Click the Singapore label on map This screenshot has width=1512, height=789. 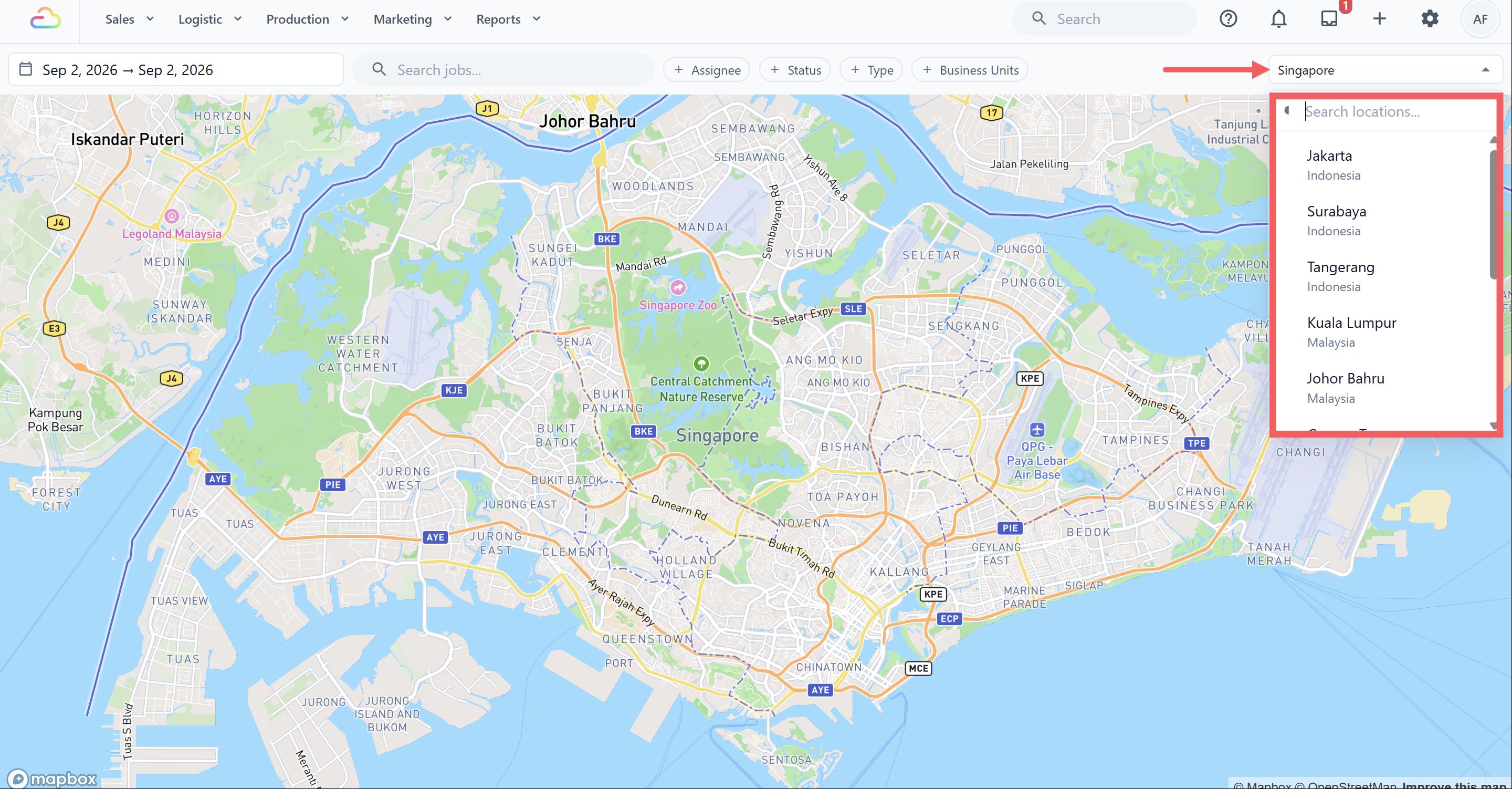click(717, 435)
